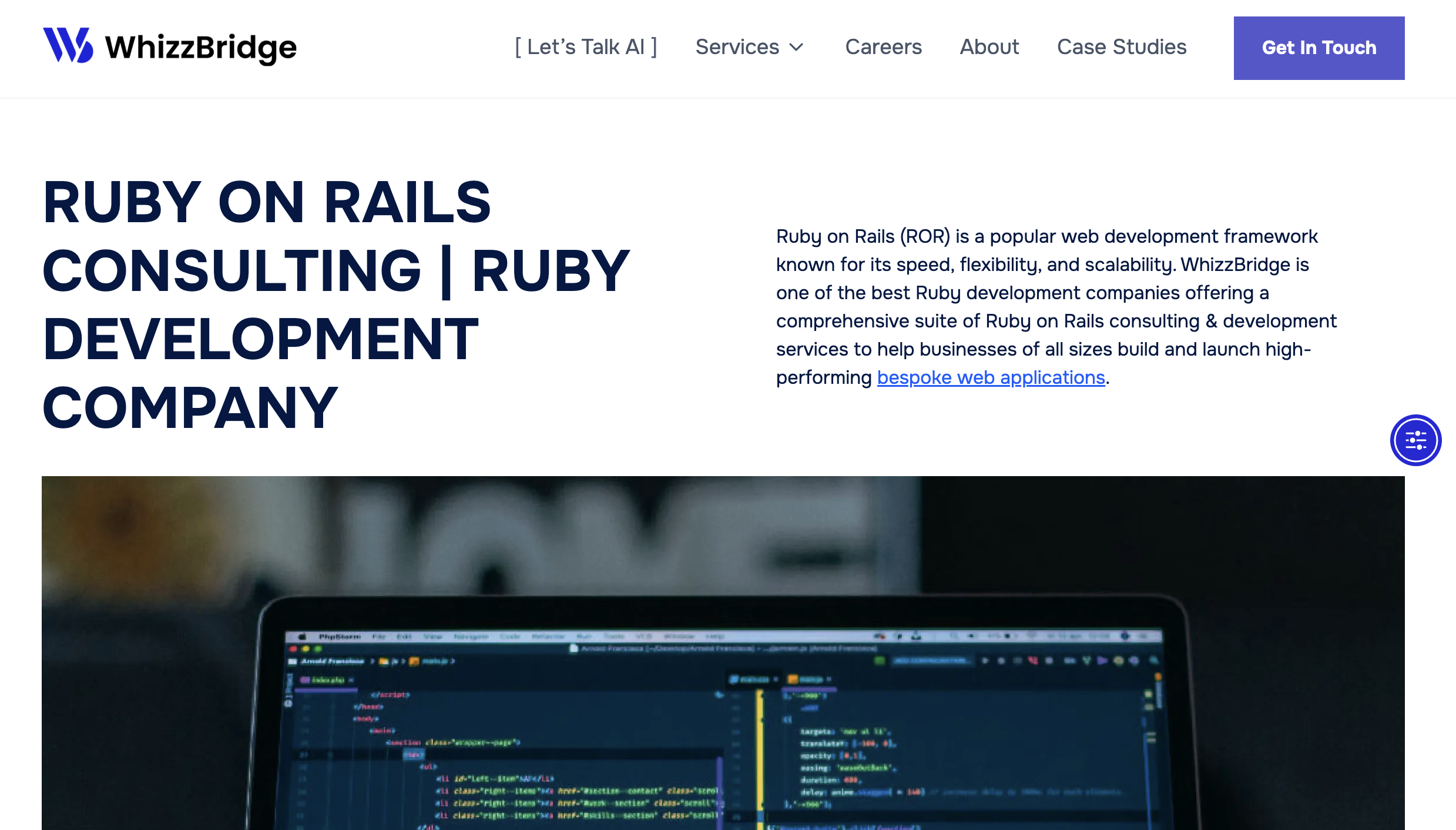
Task: Open the Let's Talk AI page
Action: point(586,47)
